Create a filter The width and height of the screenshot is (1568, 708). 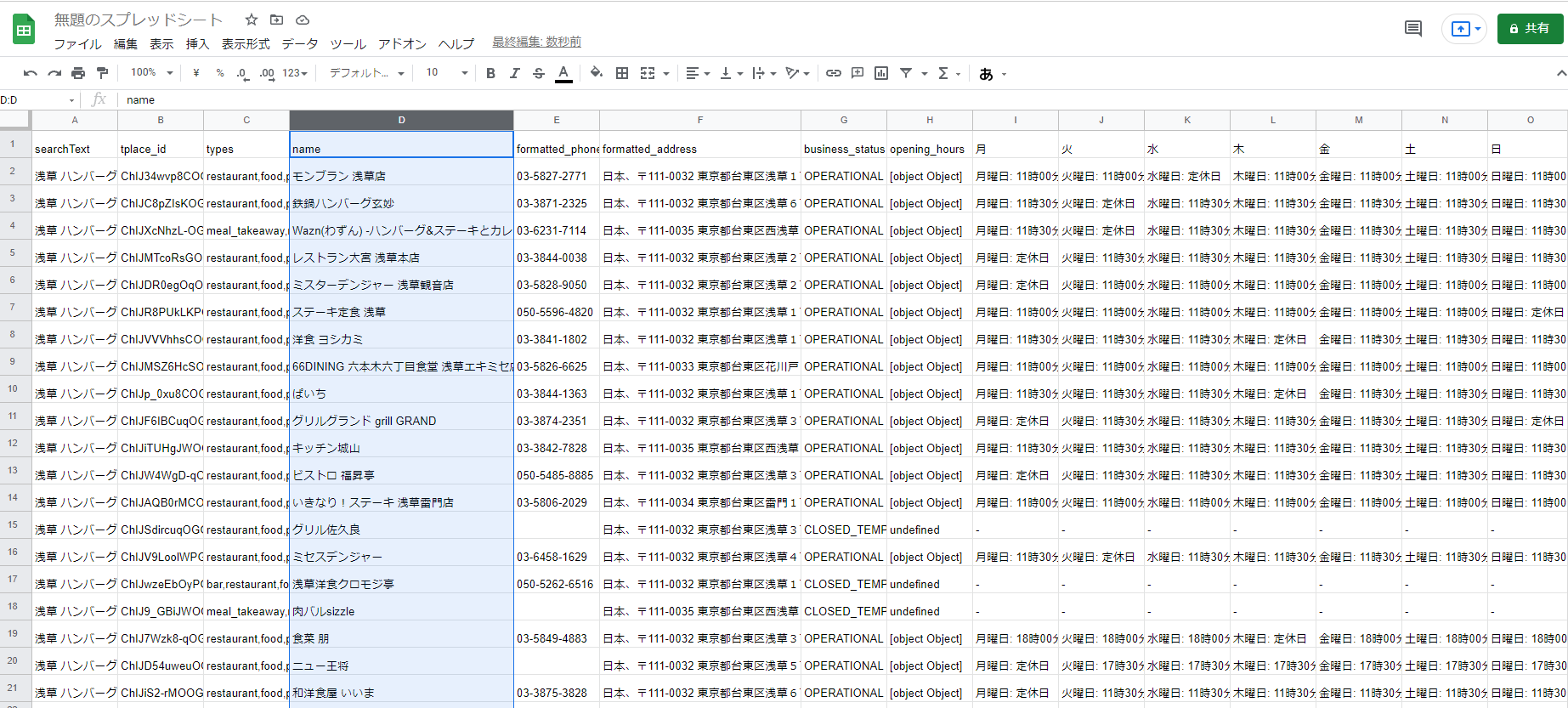tap(906, 73)
